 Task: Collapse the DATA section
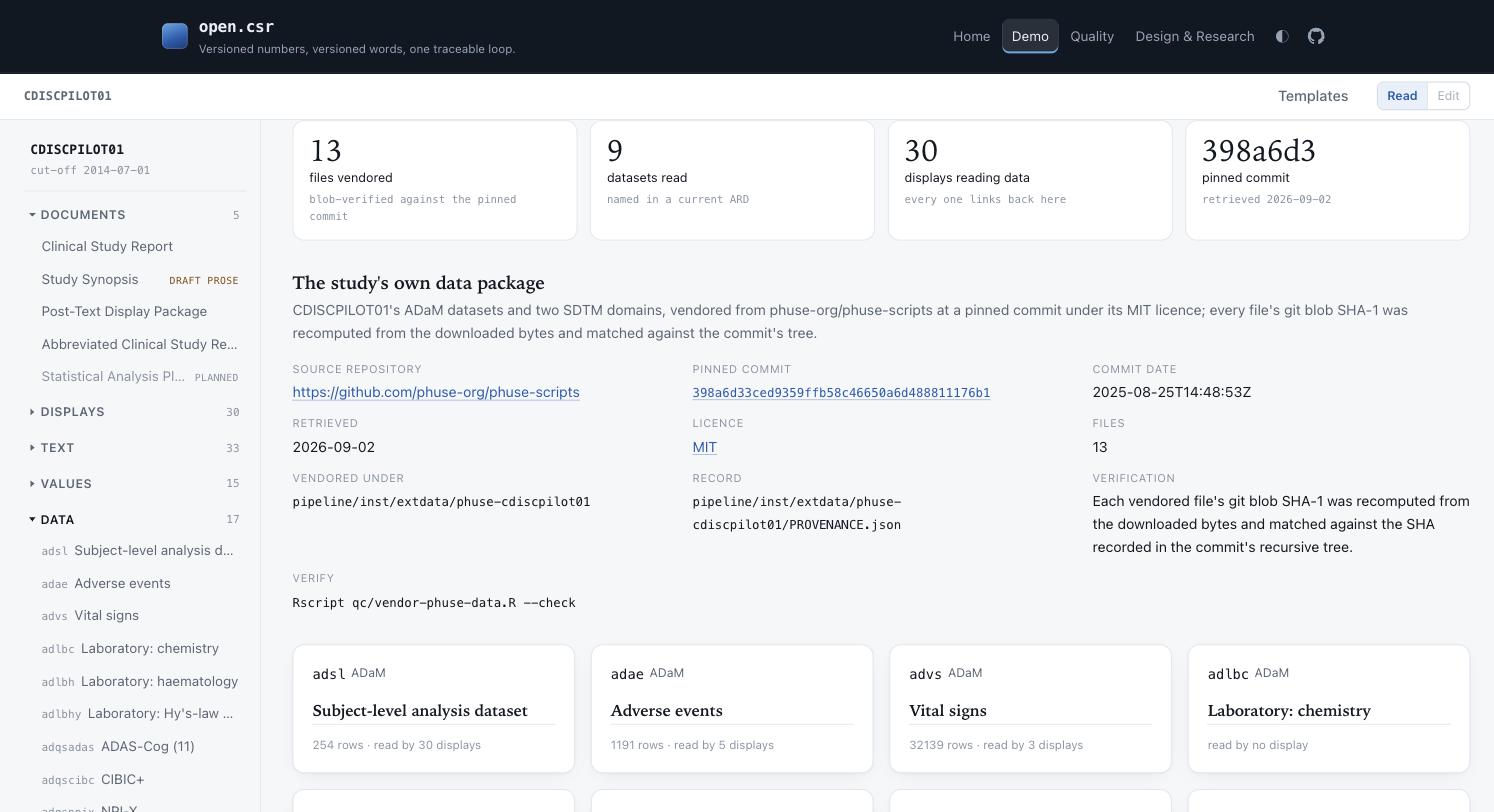tap(134, 520)
